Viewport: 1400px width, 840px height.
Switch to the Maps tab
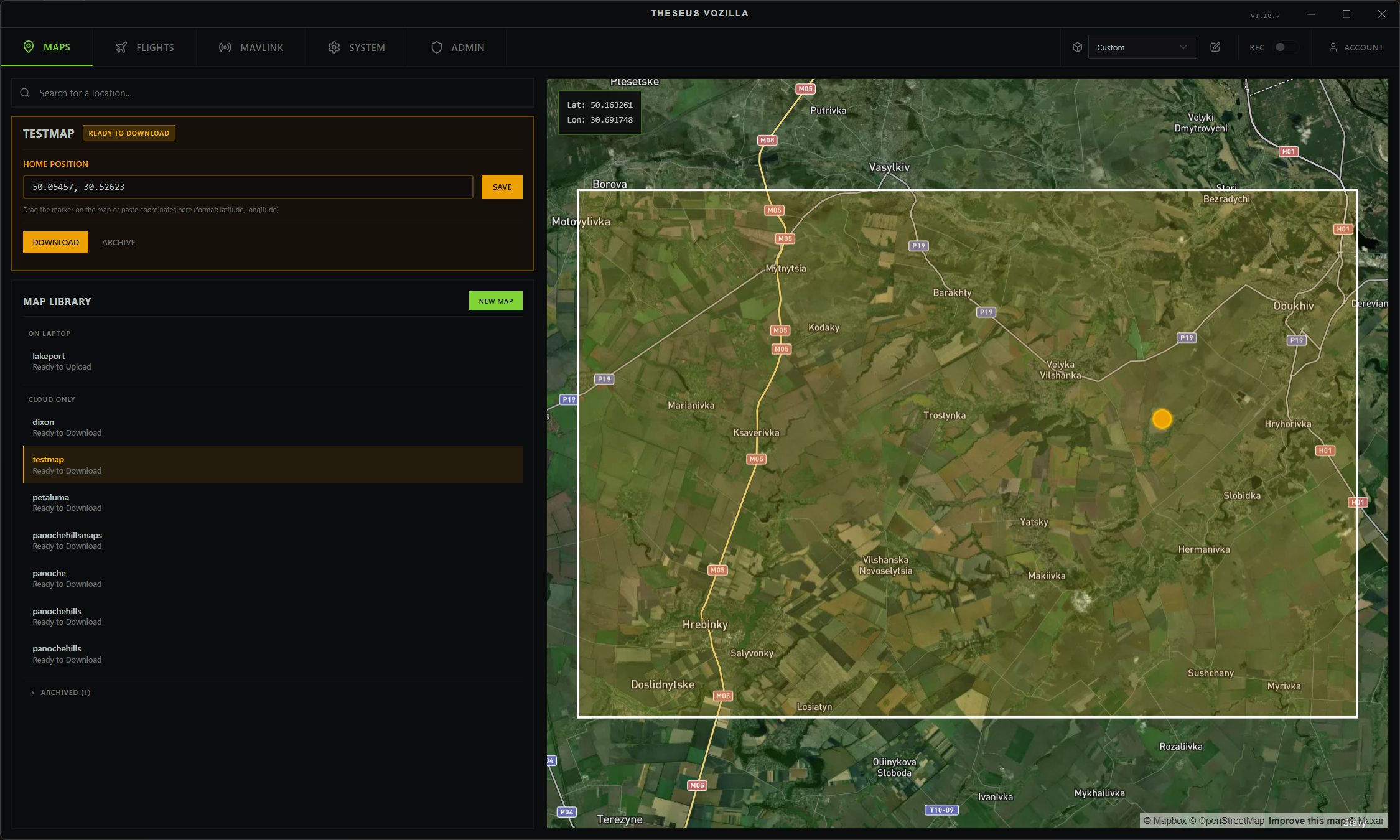click(x=47, y=47)
